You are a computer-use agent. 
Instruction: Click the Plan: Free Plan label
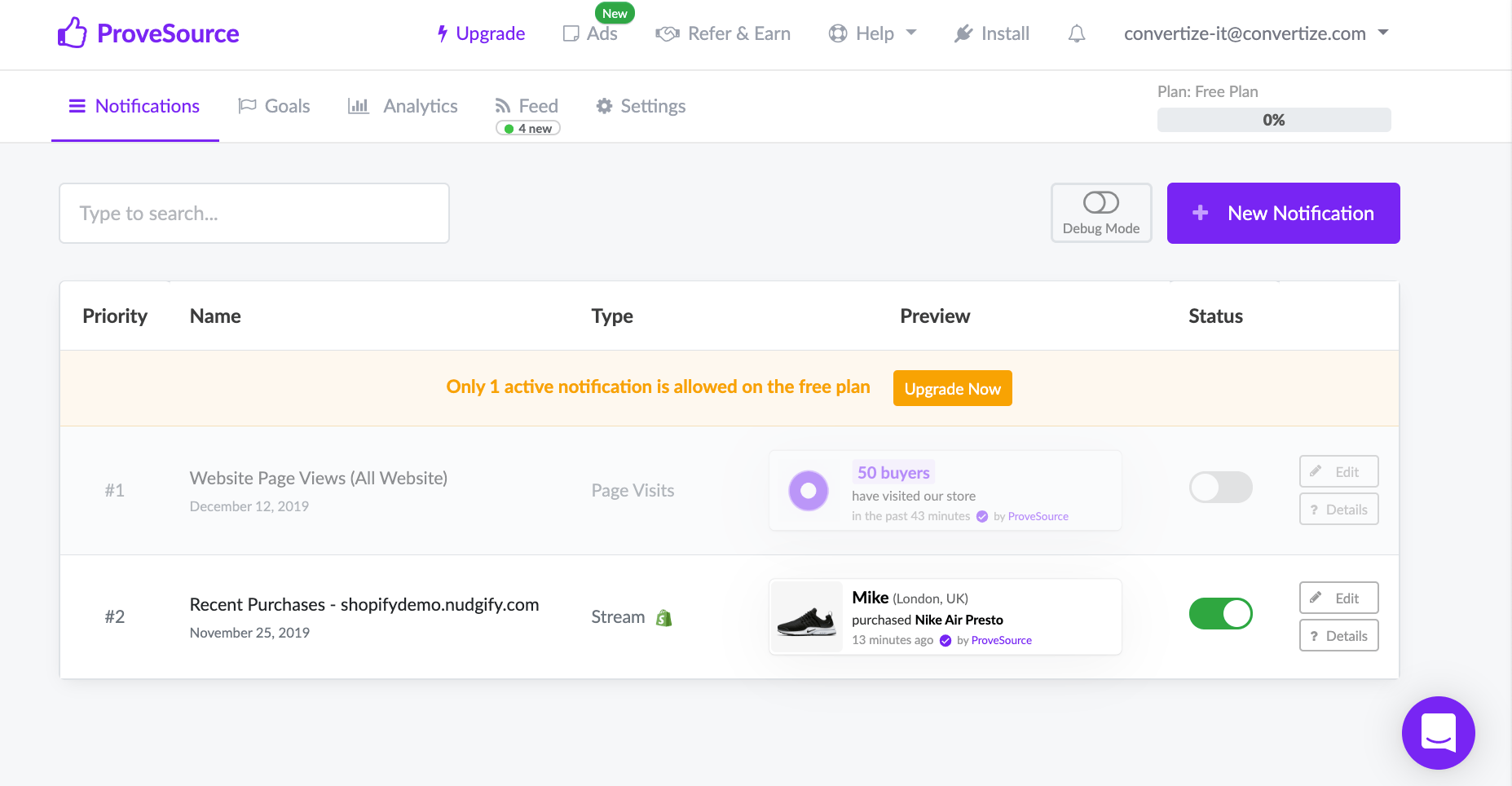(1208, 91)
